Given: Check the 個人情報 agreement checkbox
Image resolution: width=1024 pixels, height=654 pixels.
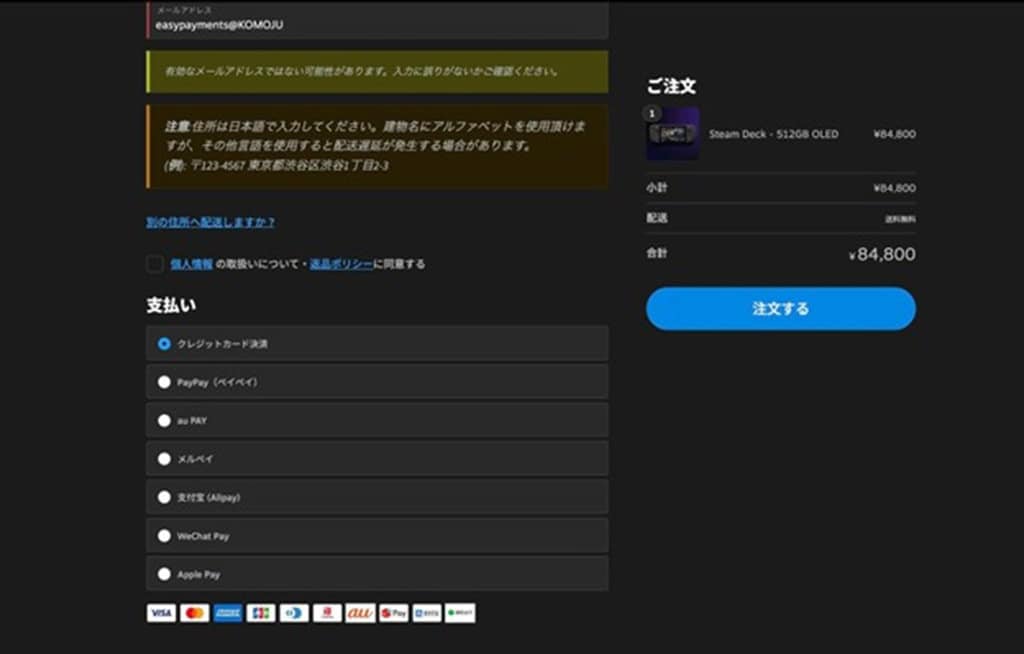Looking at the screenshot, I should [x=153, y=264].
